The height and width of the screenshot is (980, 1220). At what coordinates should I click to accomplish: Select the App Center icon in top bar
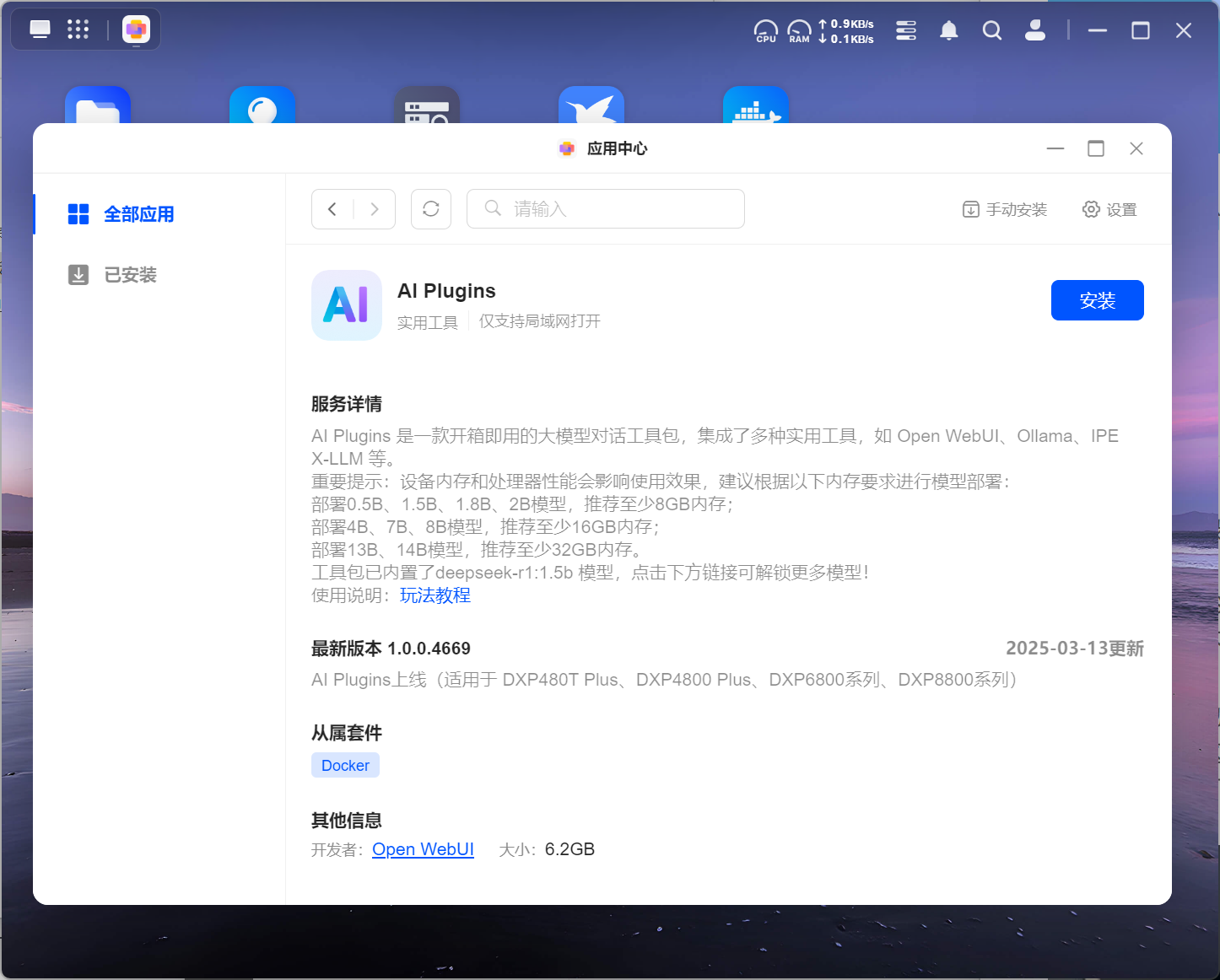click(136, 30)
